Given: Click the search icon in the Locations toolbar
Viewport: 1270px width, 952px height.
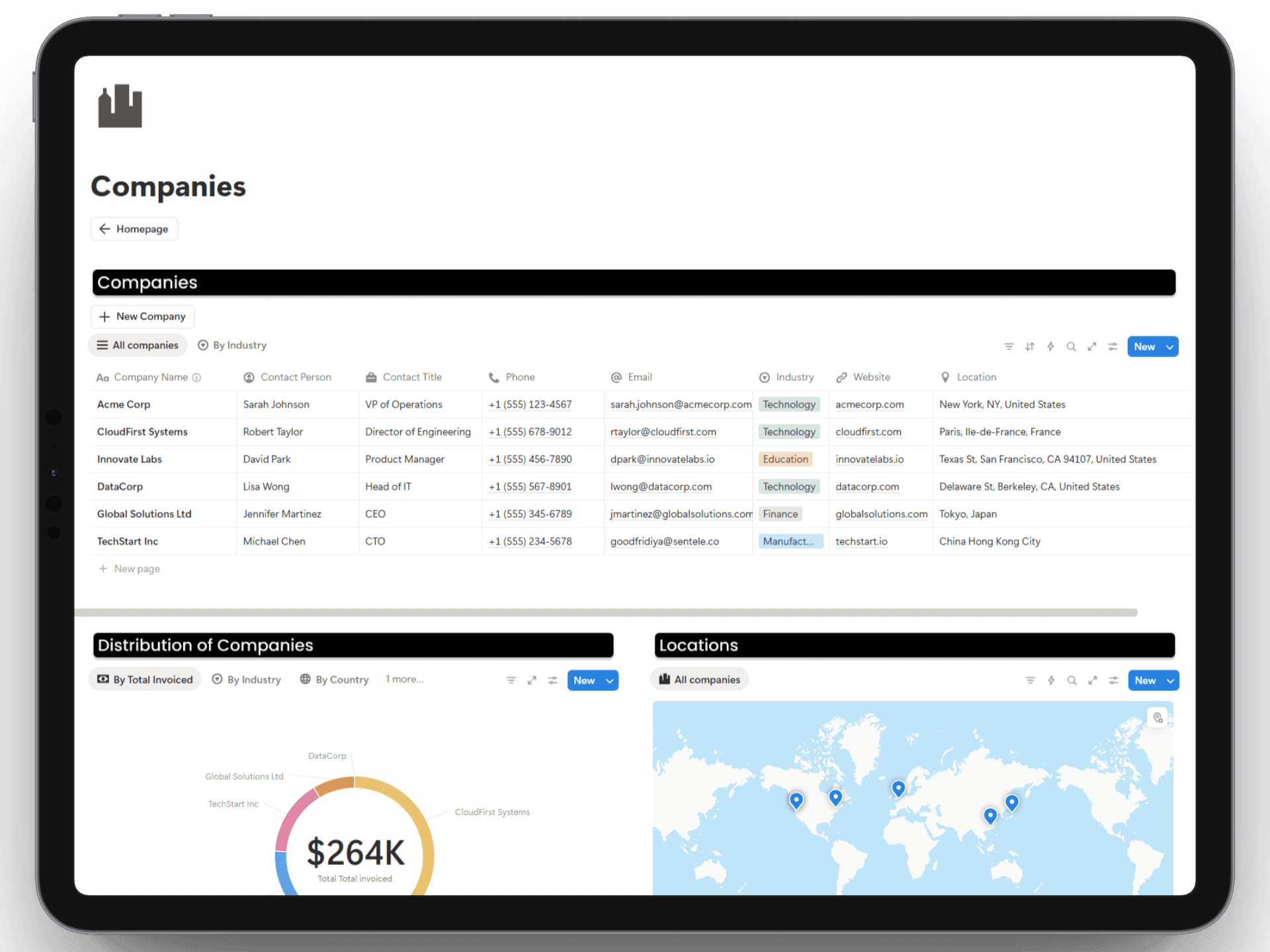Looking at the screenshot, I should pyautogui.click(x=1072, y=680).
